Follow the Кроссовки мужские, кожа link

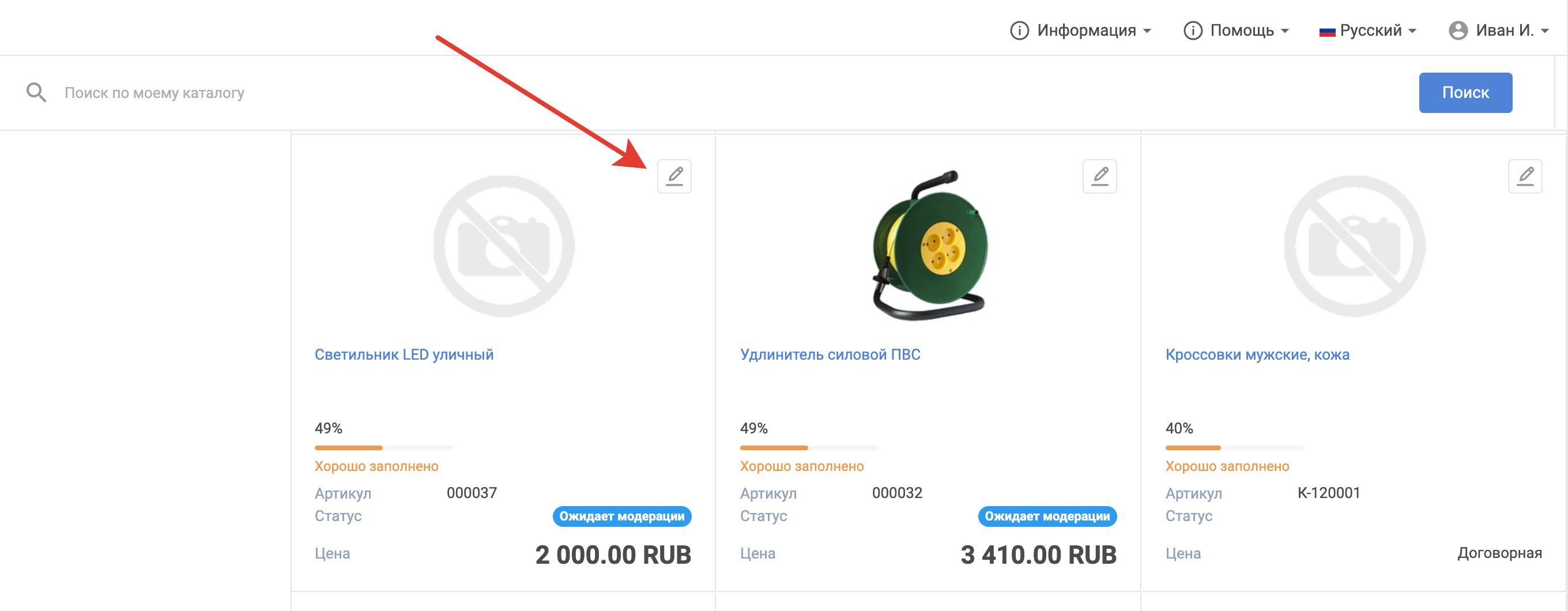(x=1257, y=354)
